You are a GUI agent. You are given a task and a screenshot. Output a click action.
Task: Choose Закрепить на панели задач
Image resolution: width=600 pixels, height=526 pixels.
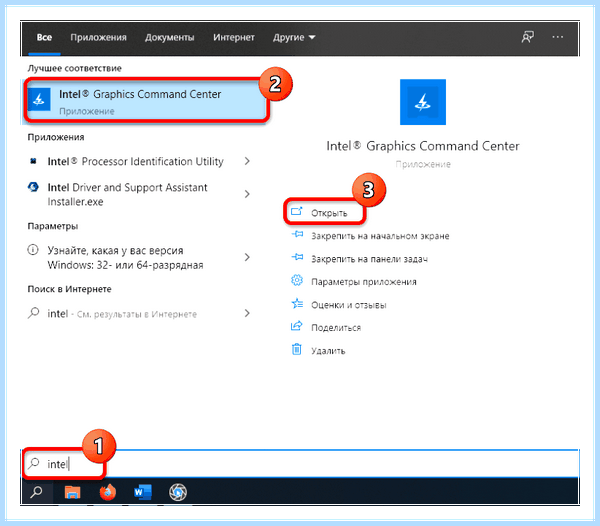tap(369, 259)
